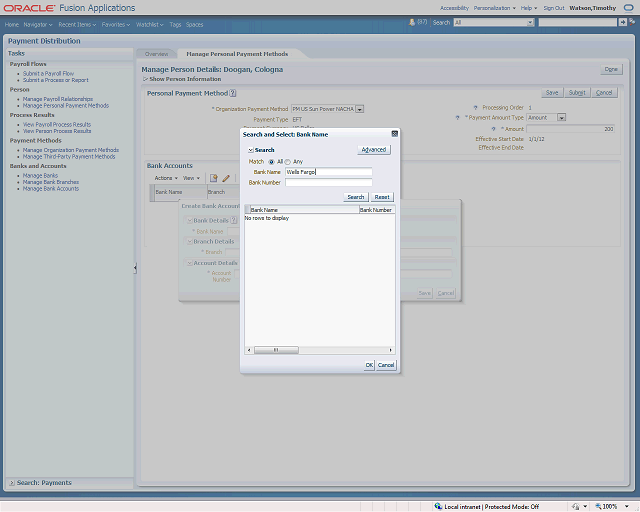640x512 pixels.
Task: Collapse the Tasks panel with splitter arrow
Action: pos(135,268)
